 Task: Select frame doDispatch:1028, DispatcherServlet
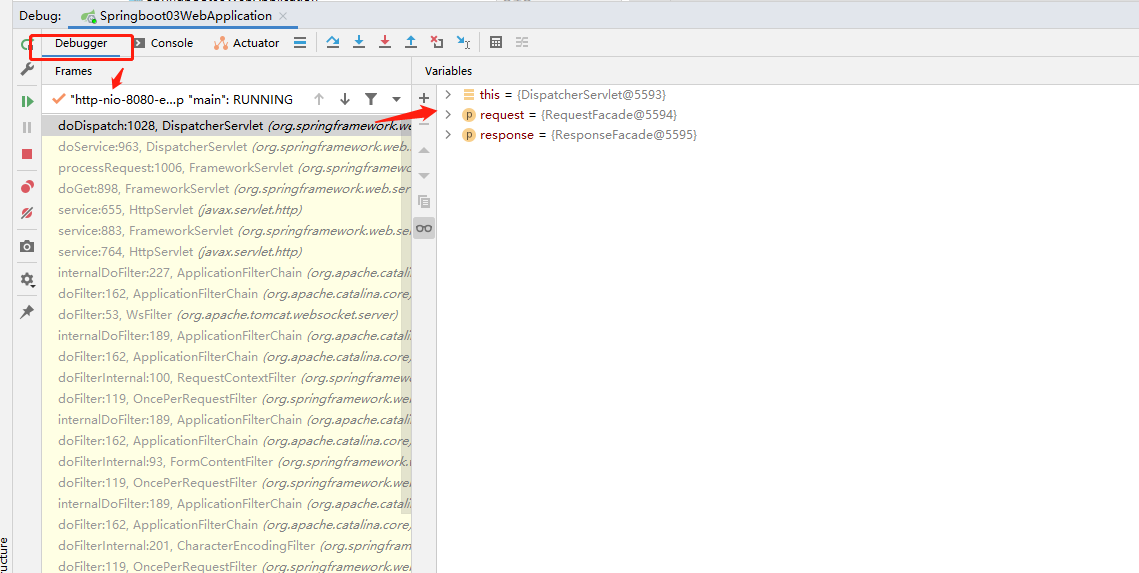[x=227, y=126]
